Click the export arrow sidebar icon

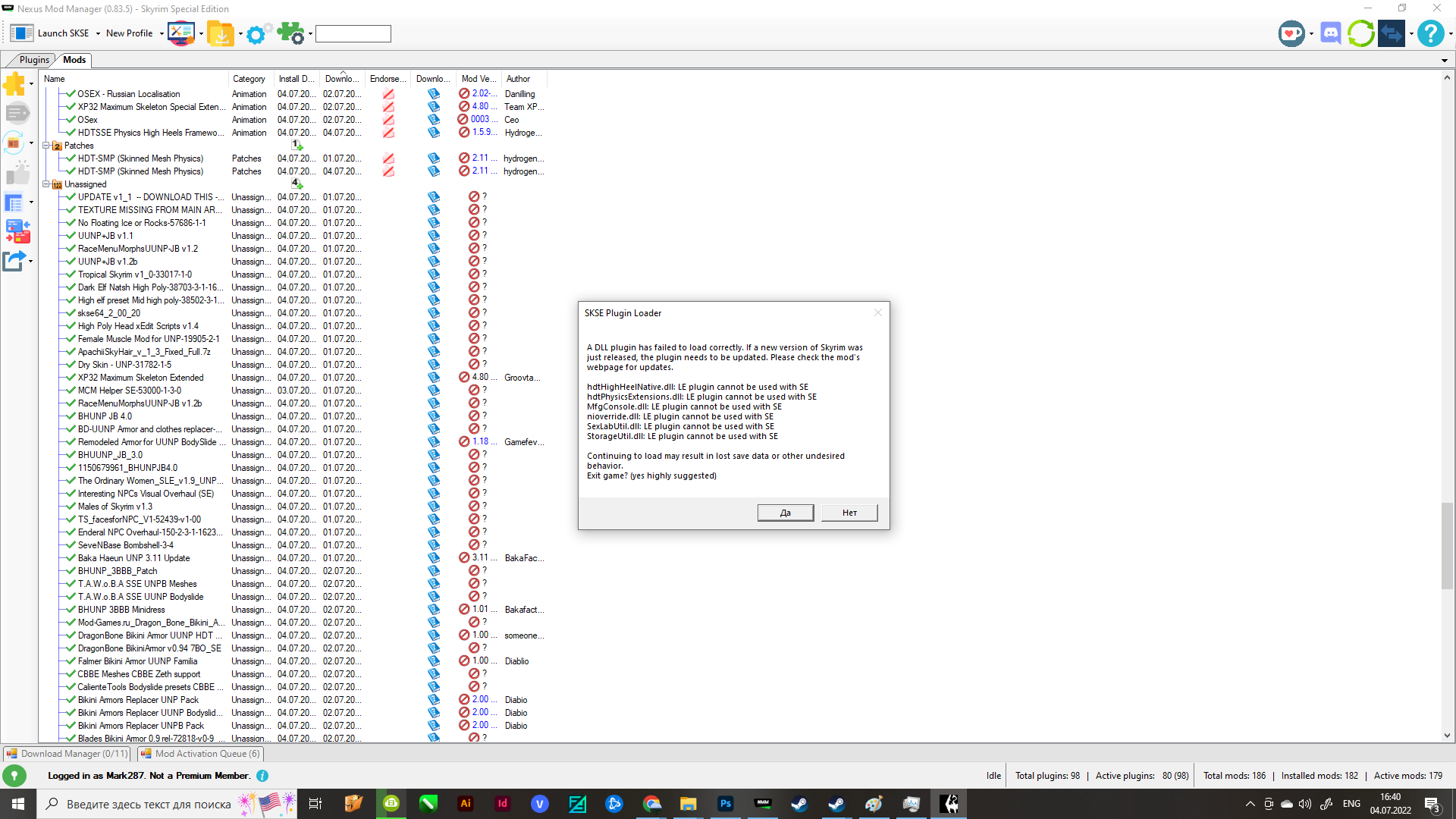tap(14, 261)
